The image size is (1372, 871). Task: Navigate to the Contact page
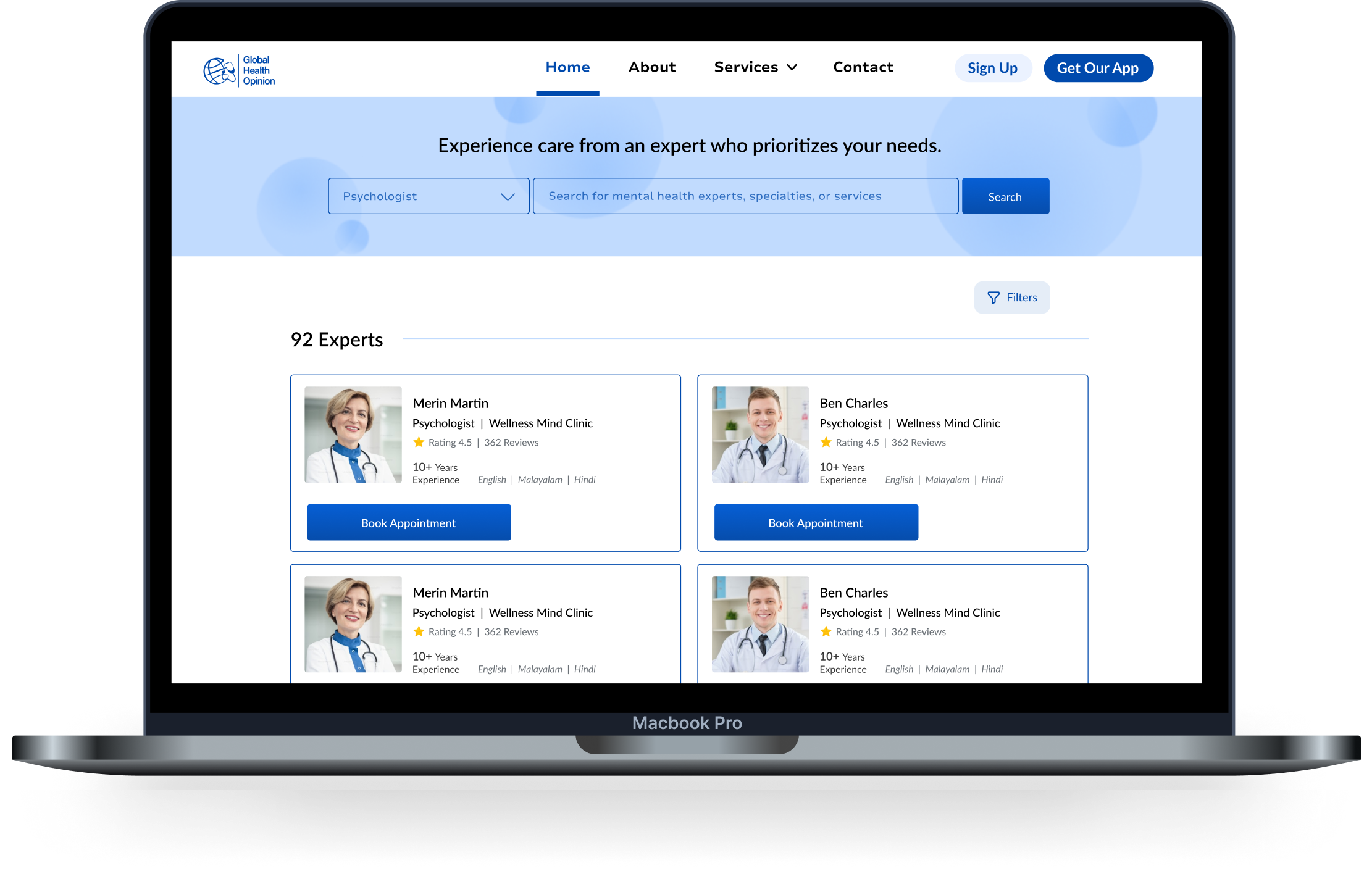click(x=863, y=67)
